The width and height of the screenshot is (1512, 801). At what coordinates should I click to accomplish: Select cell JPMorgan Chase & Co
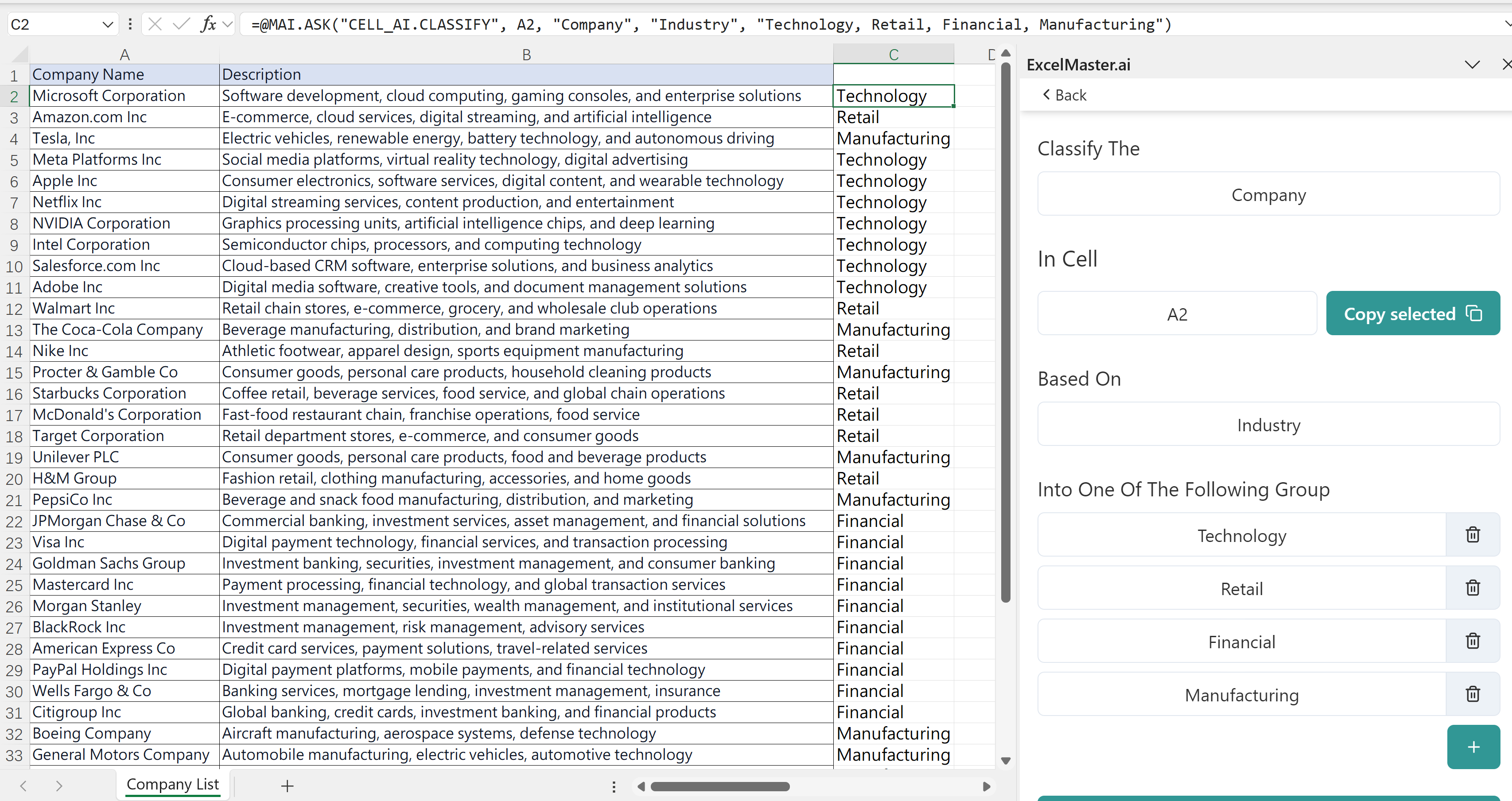pyautogui.click(x=124, y=521)
